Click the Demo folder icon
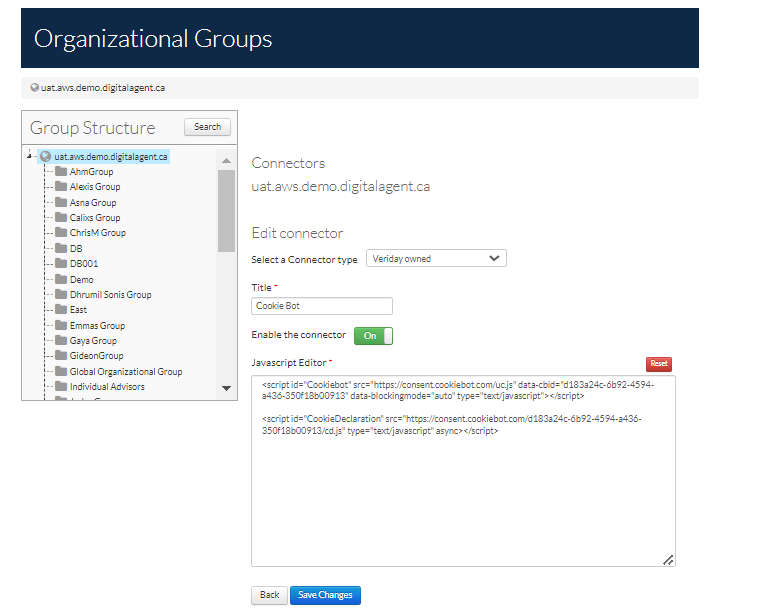The image size is (778, 614). 61,279
